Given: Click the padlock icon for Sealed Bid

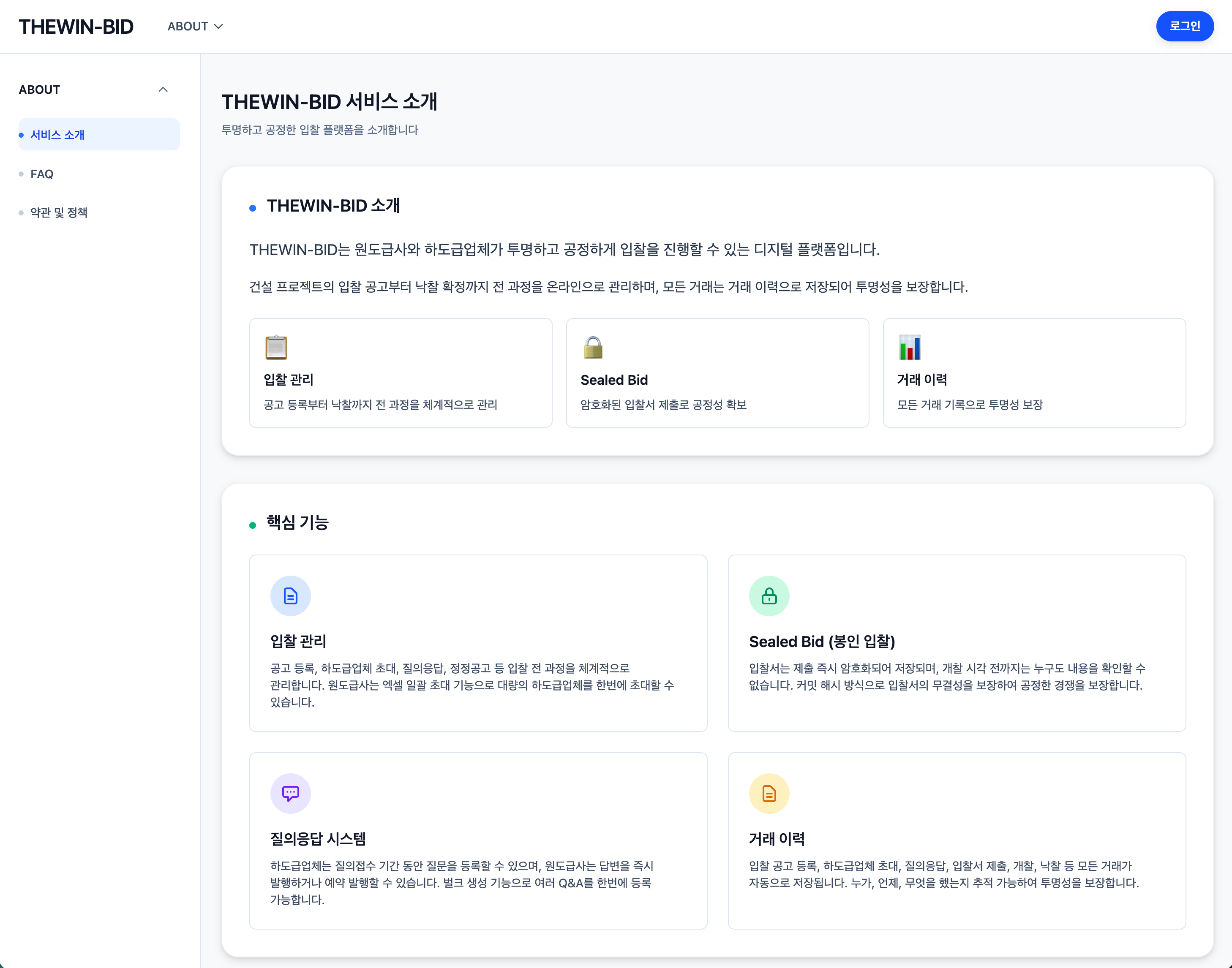Looking at the screenshot, I should (593, 348).
